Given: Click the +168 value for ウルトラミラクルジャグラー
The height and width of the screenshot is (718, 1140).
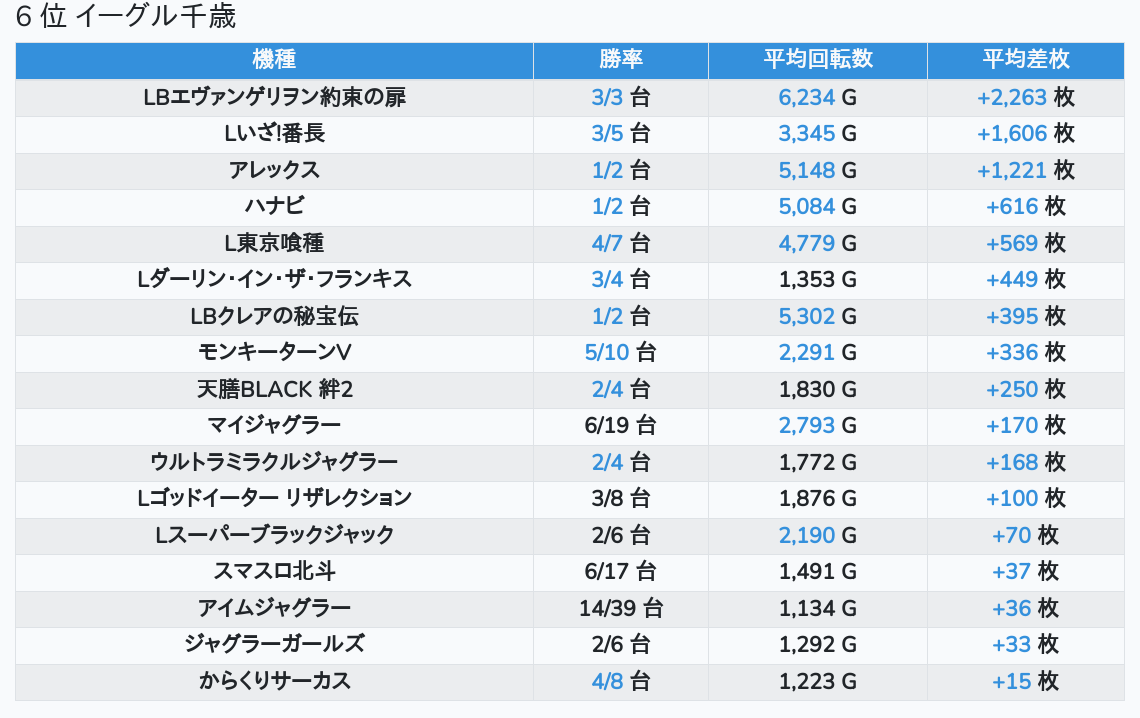Looking at the screenshot, I should tap(1012, 462).
